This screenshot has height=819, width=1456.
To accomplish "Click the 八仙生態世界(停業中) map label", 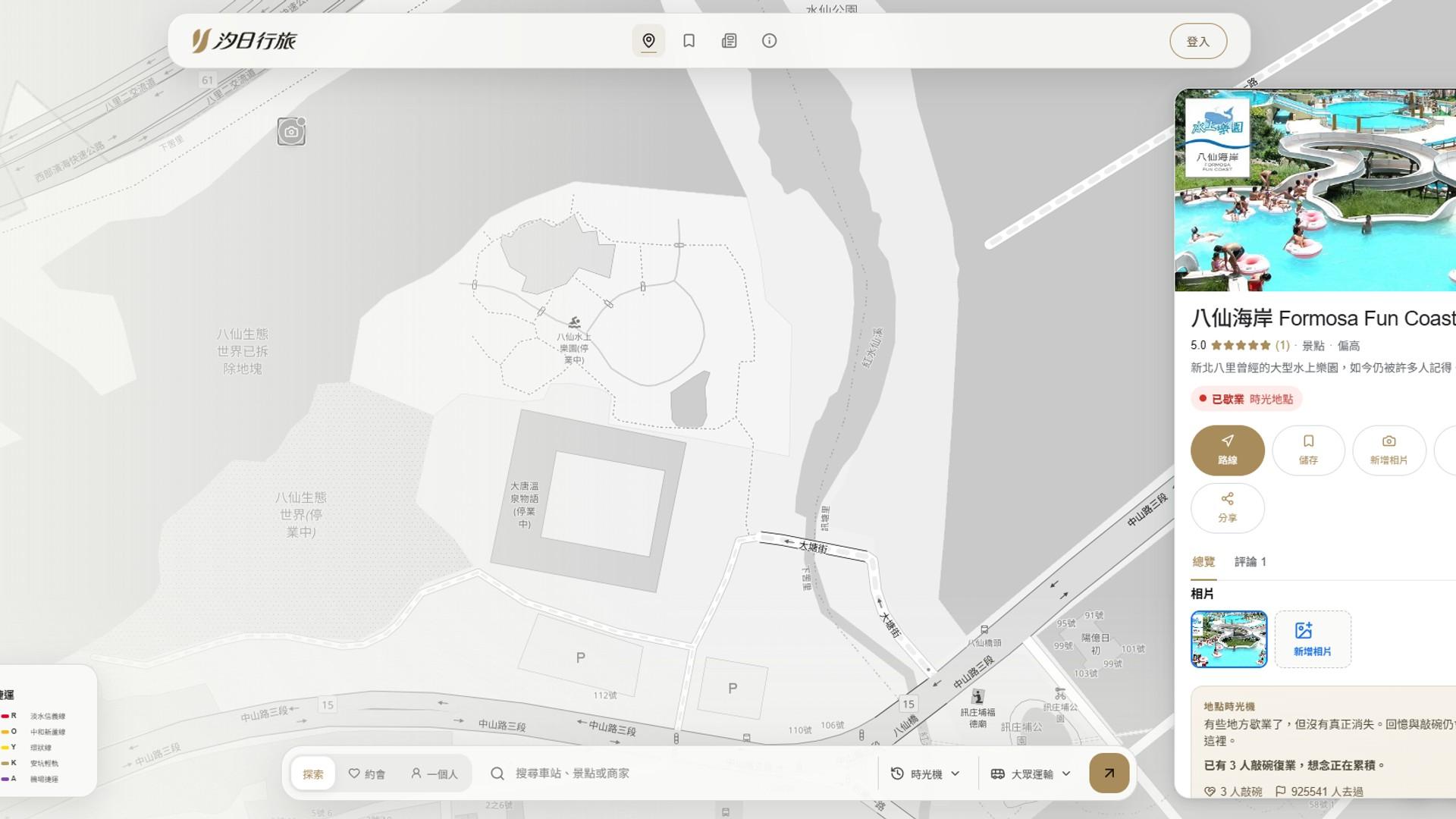I will tap(301, 514).
